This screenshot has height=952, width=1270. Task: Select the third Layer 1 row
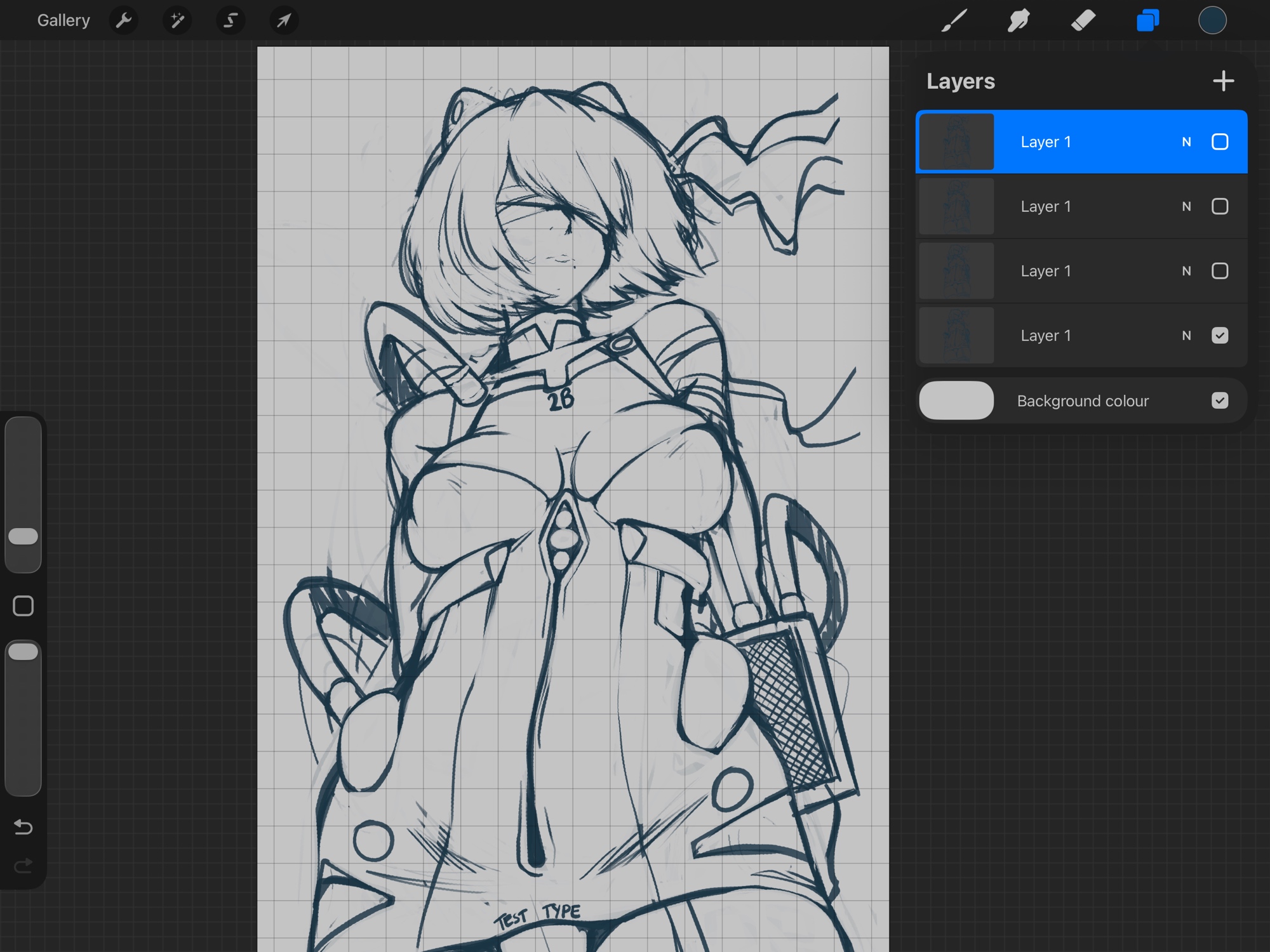(x=1079, y=271)
